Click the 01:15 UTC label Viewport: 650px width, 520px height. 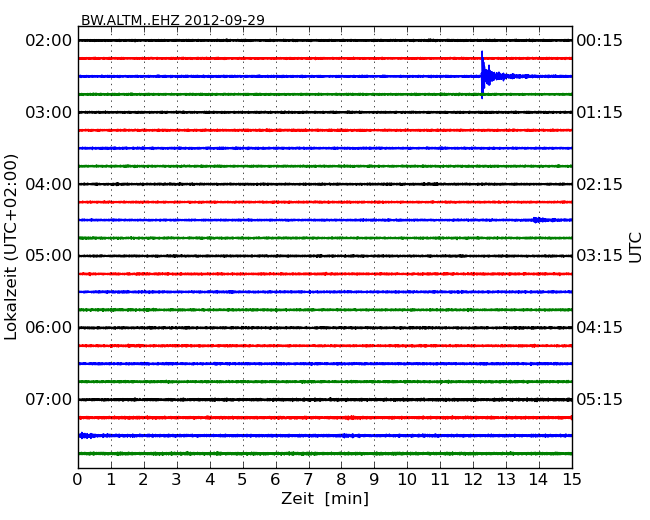599,112
